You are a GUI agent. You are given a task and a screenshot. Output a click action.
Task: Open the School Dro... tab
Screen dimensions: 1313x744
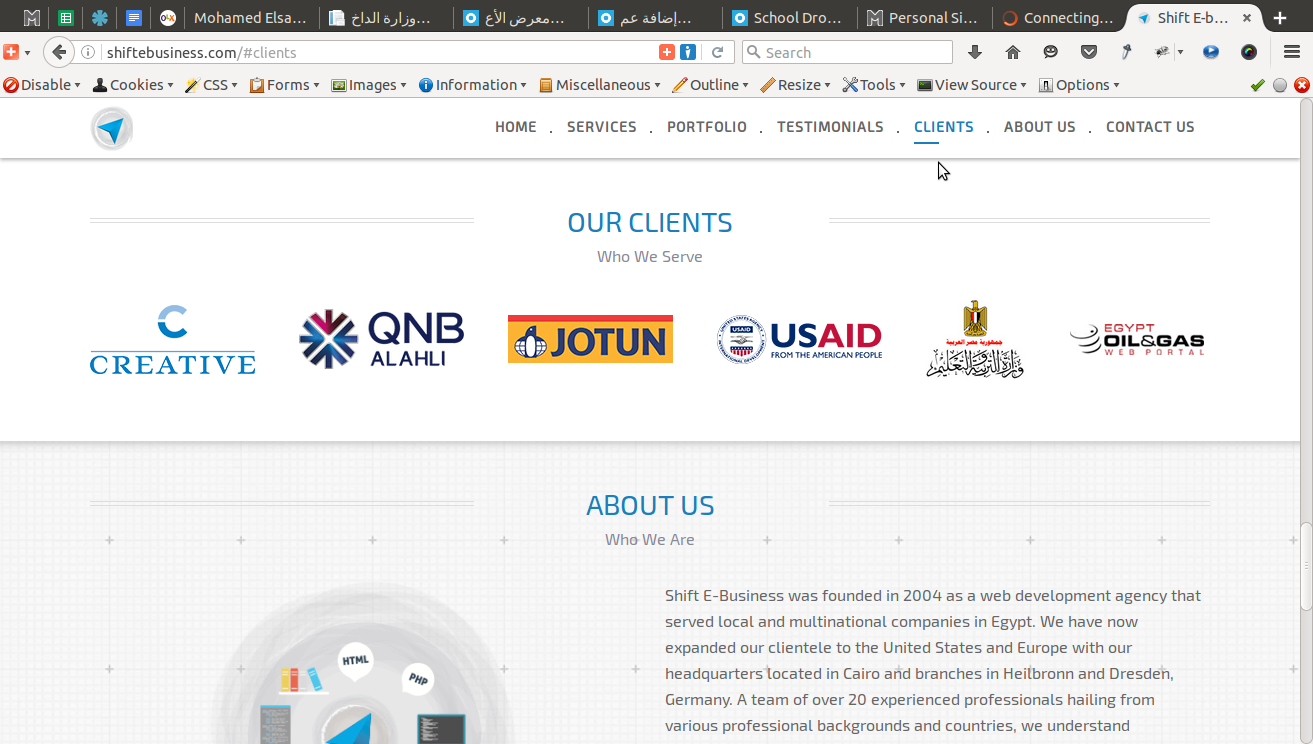tap(789, 18)
